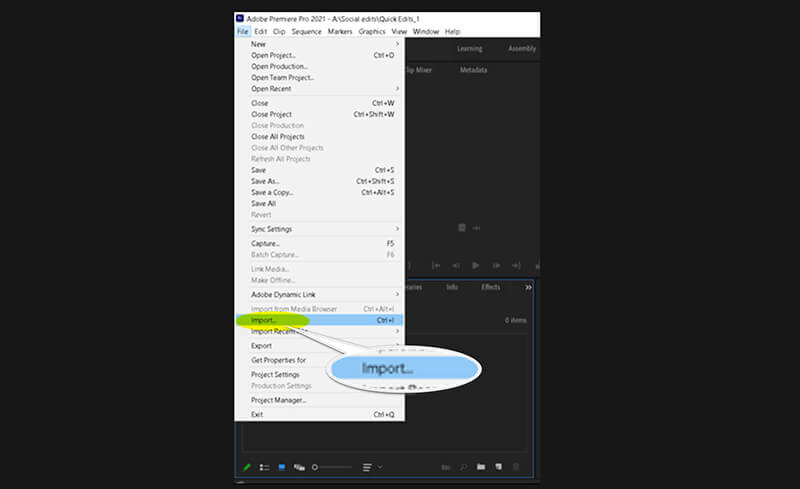
Task: Click the Drag Audio Only waveform icon
Action: pos(476,228)
